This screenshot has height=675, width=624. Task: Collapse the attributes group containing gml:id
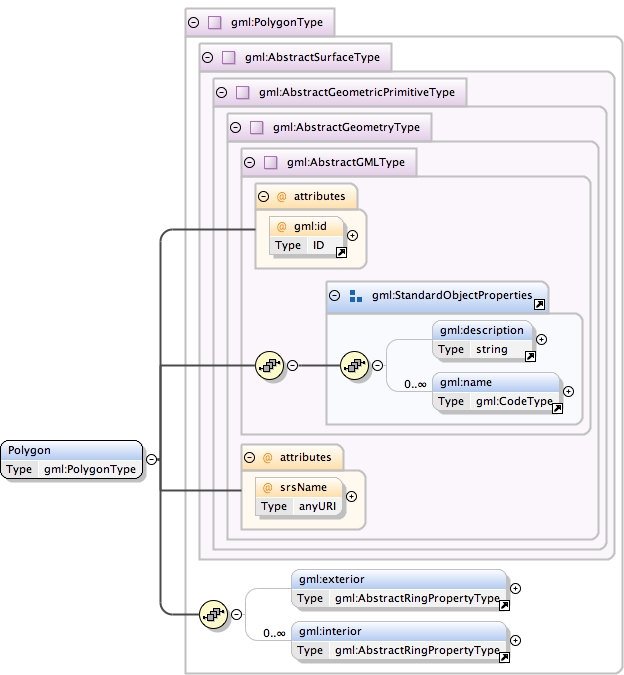coord(263,197)
